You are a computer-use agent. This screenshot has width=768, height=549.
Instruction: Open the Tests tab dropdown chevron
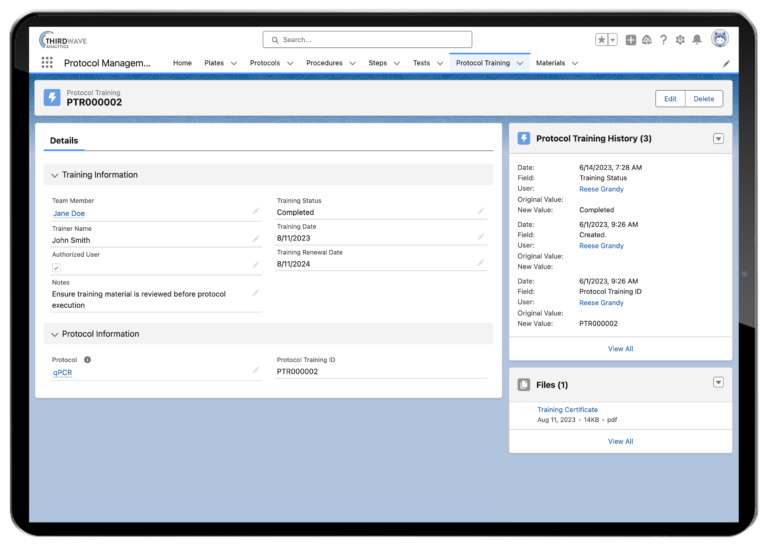click(440, 63)
